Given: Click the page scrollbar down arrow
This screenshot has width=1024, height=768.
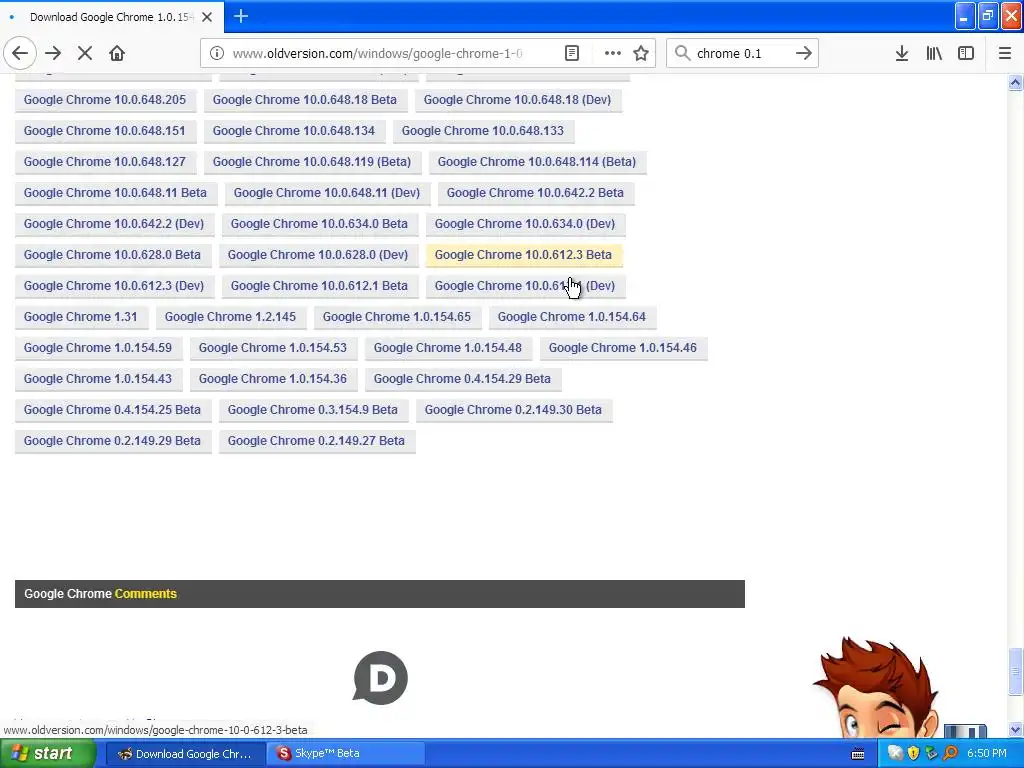Looking at the screenshot, I should click(1015, 730).
